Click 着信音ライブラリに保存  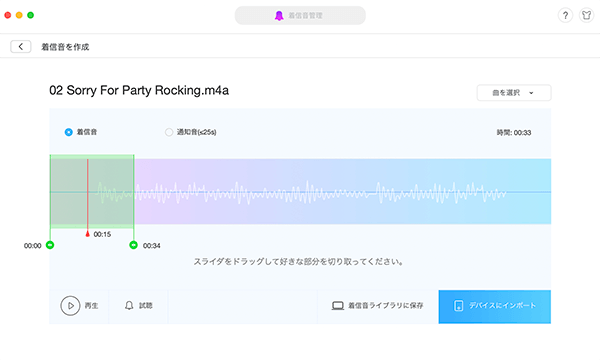pyautogui.click(x=386, y=306)
